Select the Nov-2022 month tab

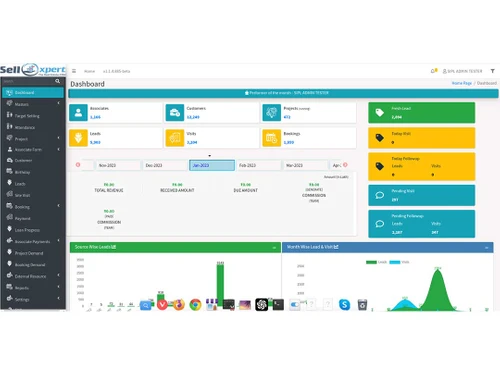coord(118,165)
